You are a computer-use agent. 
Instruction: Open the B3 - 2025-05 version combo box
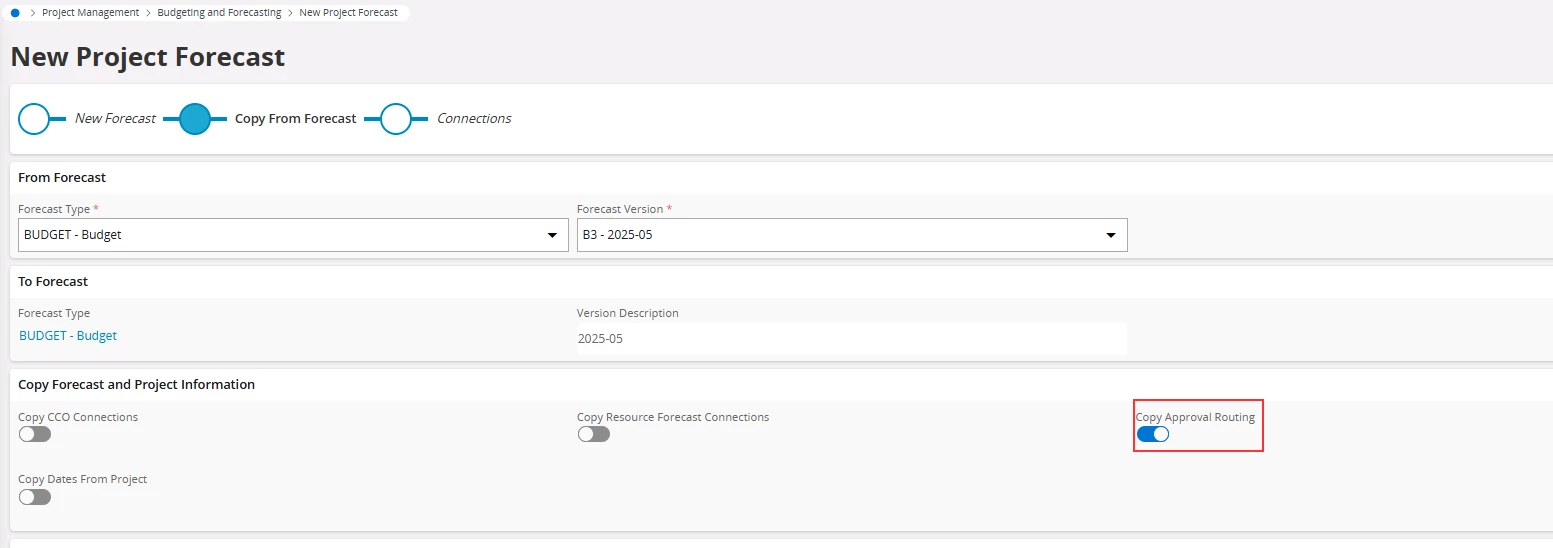[852, 235]
